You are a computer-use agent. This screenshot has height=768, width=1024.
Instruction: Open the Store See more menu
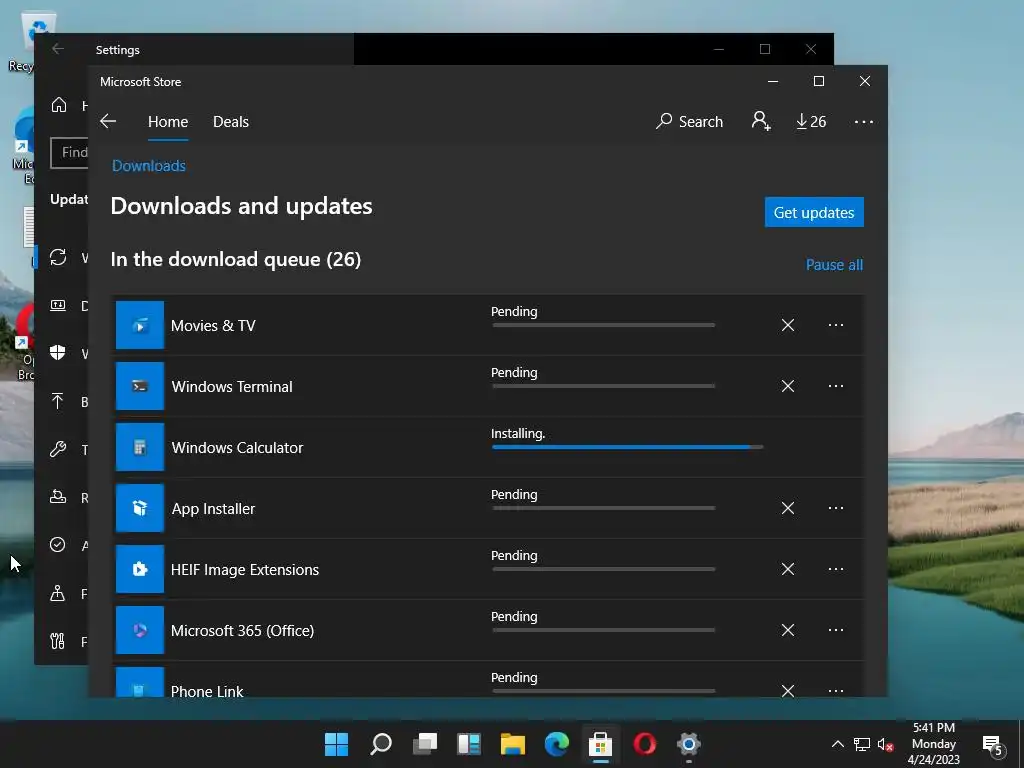pyautogui.click(x=863, y=122)
